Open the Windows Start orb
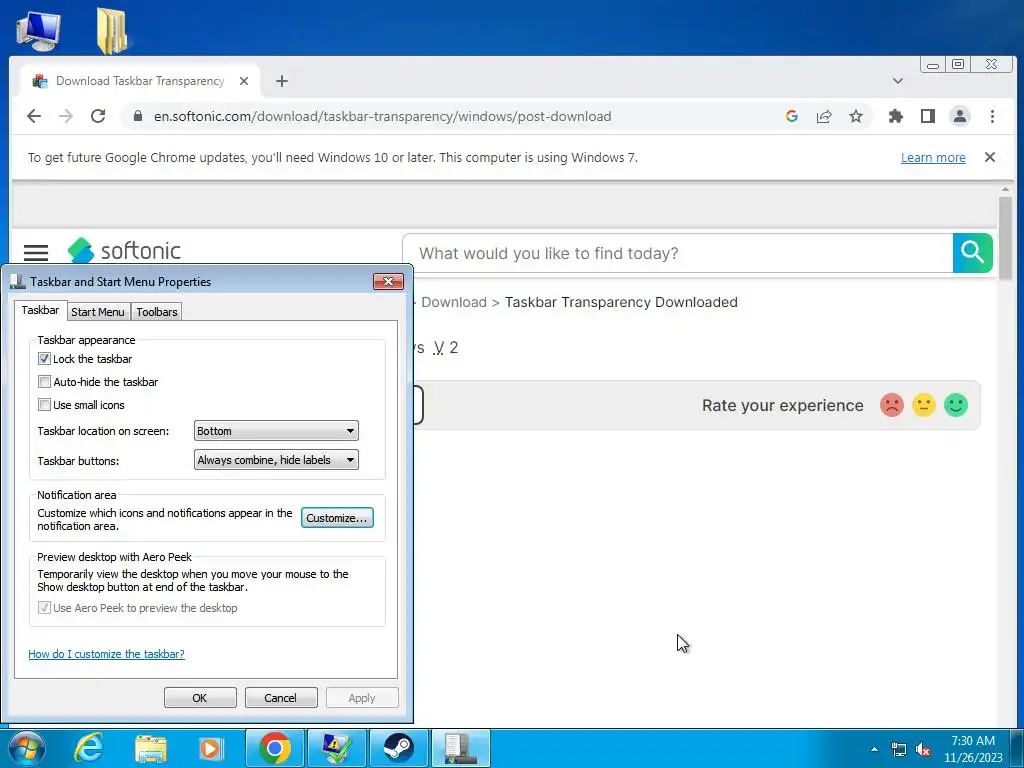This screenshot has width=1024, height=768. pyautogui.click(x=26, y=748)
